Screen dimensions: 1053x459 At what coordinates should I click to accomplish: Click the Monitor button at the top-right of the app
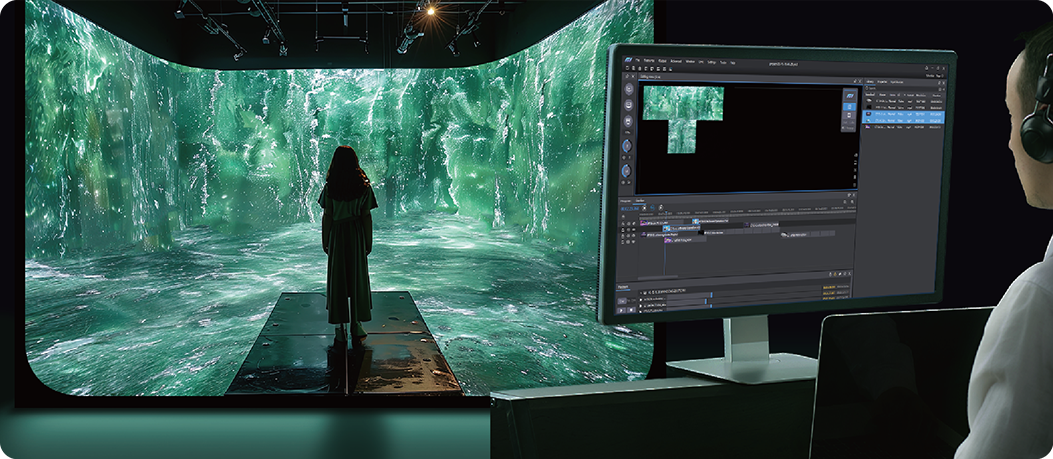pos(930,76)
